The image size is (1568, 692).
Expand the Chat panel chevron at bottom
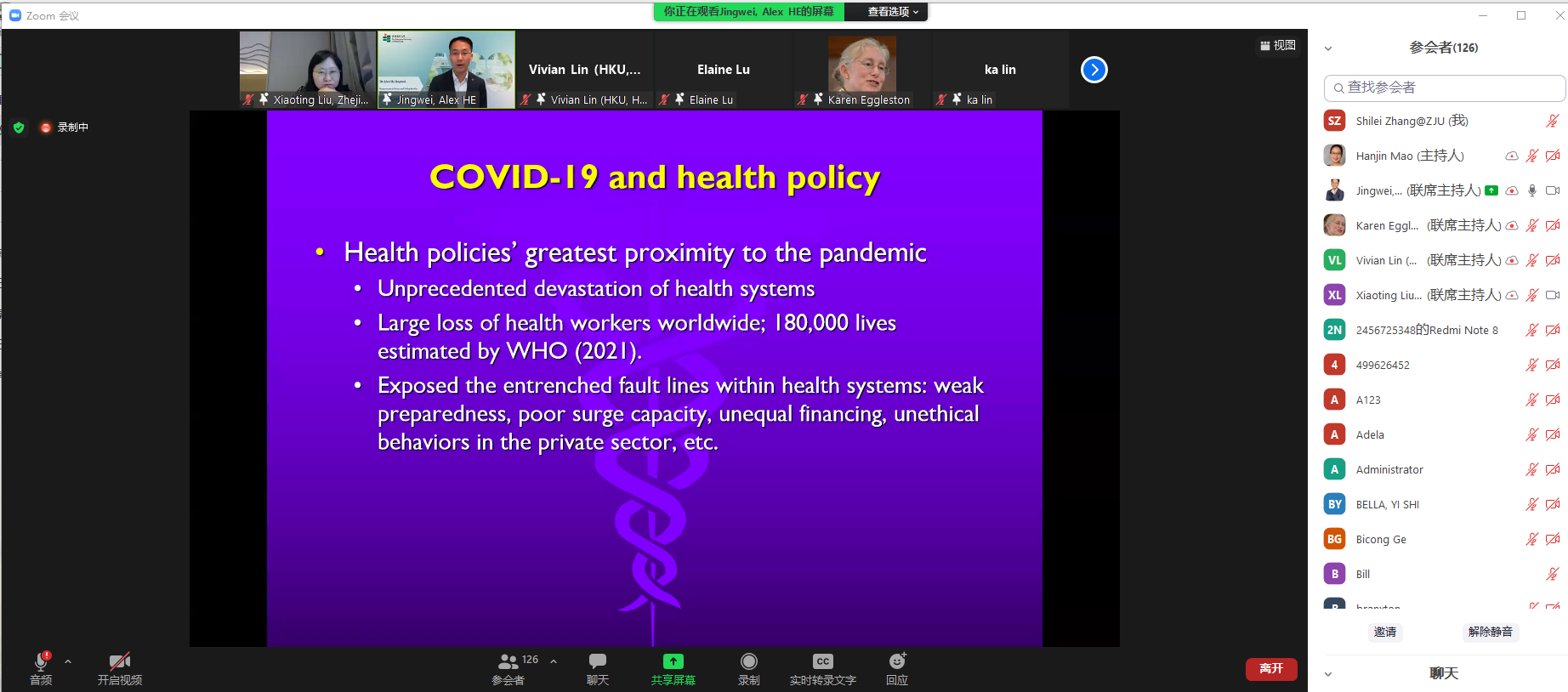coord(1328,674)
